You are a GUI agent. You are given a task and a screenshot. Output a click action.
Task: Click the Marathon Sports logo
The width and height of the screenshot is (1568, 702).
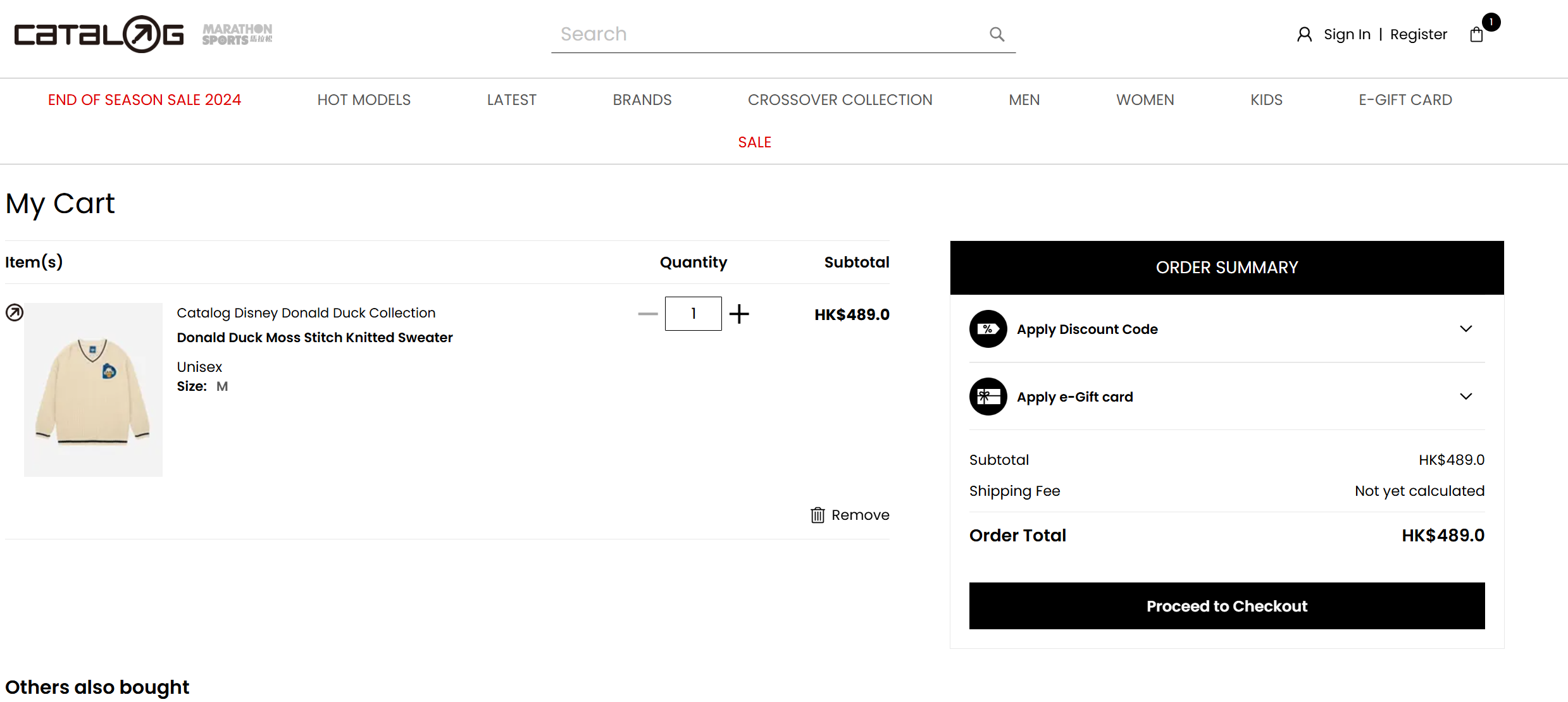point(237,34)
